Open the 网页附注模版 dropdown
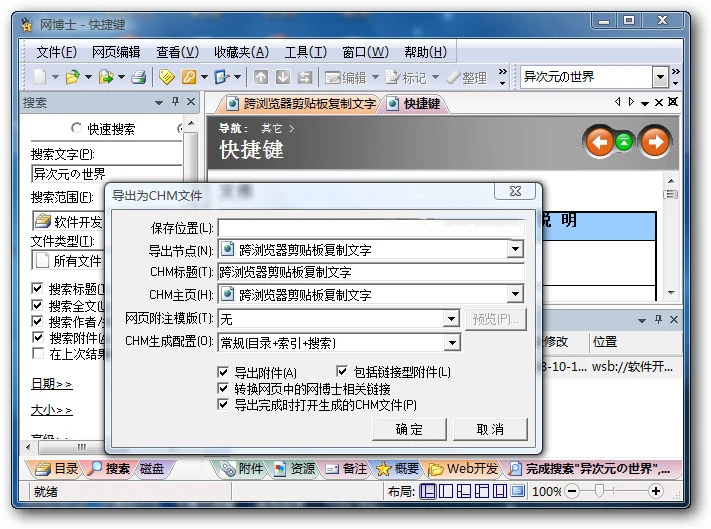The height and width of the screenshot is (529, 711). click(x=451, y=319)
